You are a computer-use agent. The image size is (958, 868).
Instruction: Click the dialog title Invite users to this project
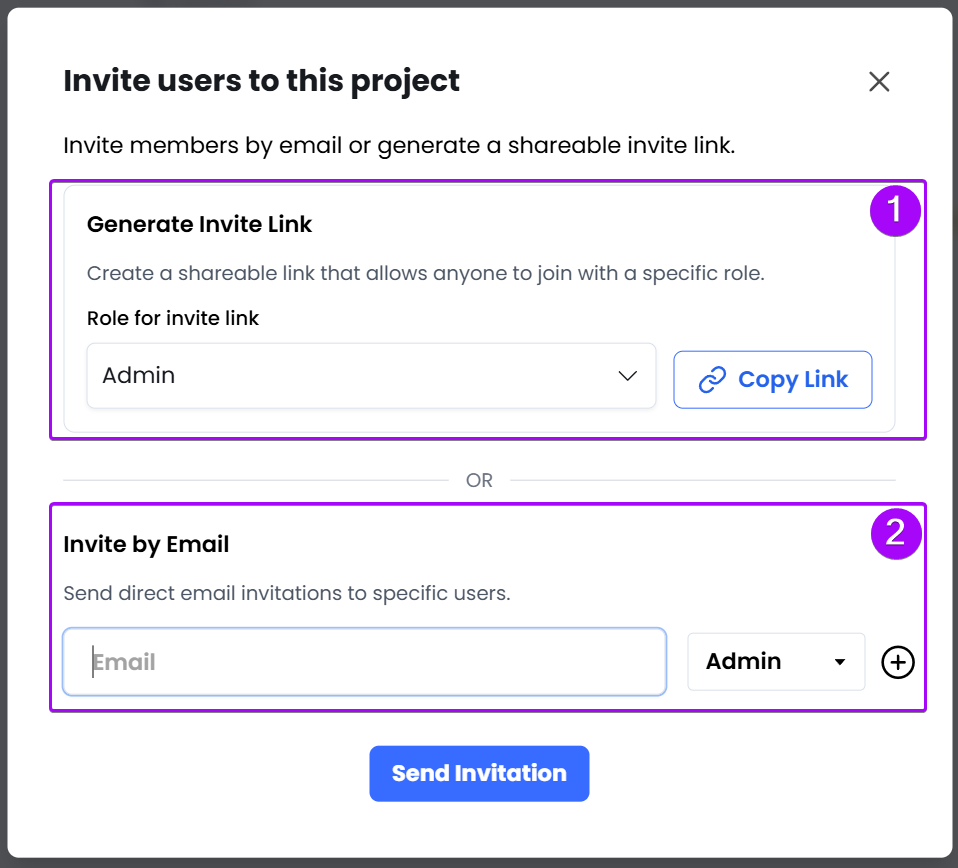261,80
